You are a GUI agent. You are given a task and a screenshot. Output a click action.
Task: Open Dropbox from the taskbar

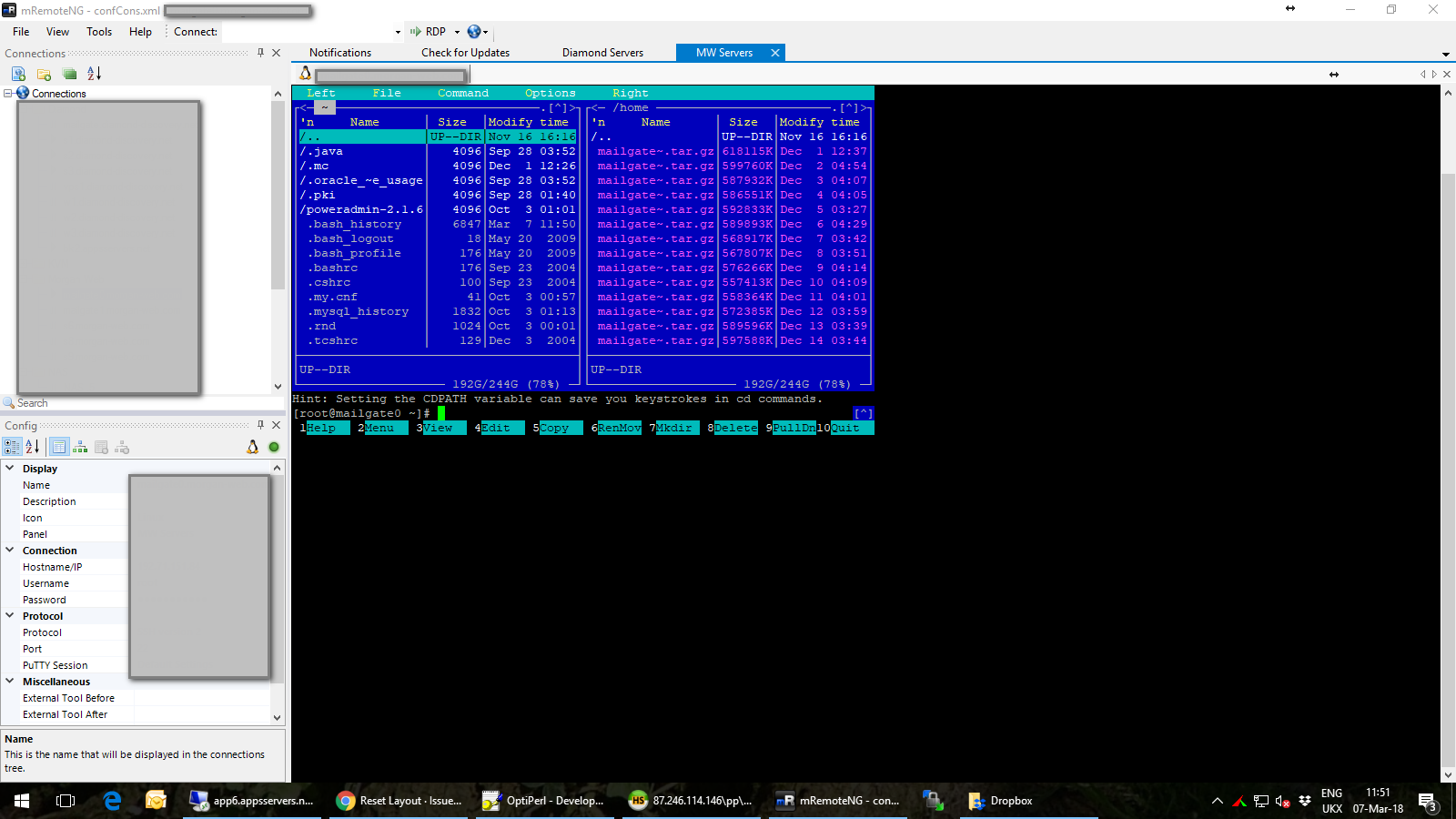[x=1001, y=801]
